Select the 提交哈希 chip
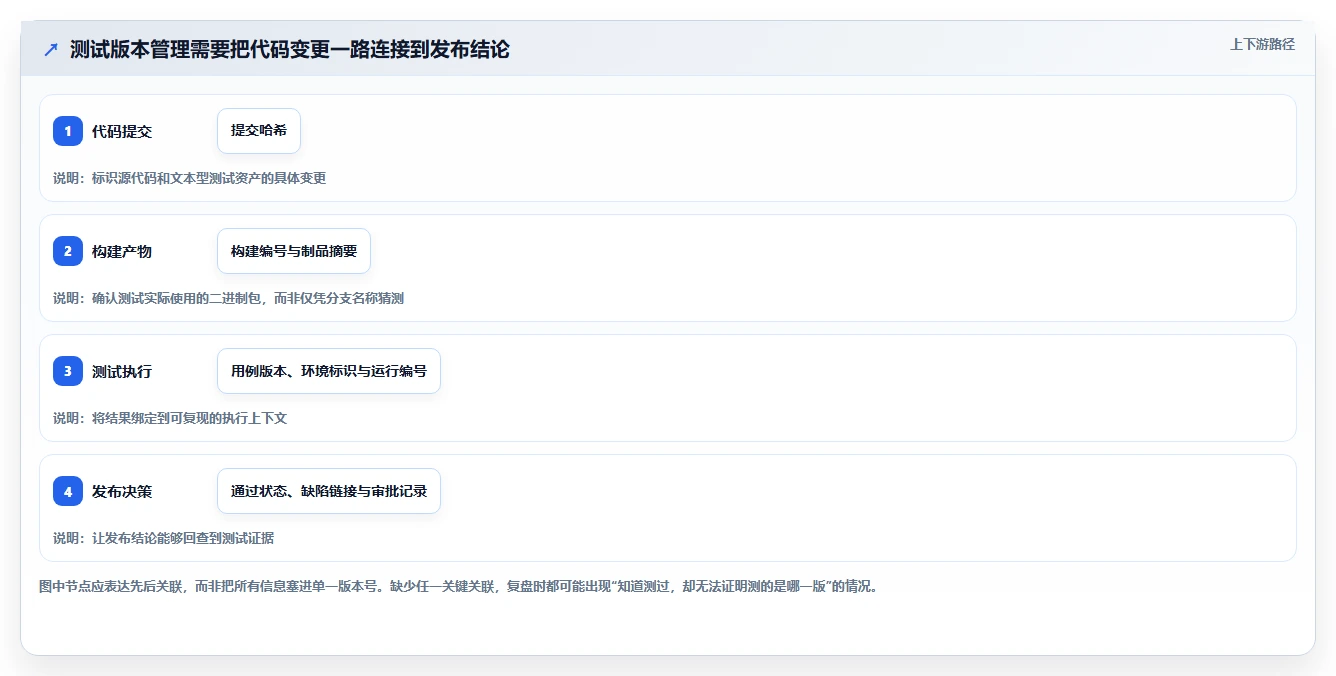The width and height of the screenshot is (1336, 676). pos(259,131)
